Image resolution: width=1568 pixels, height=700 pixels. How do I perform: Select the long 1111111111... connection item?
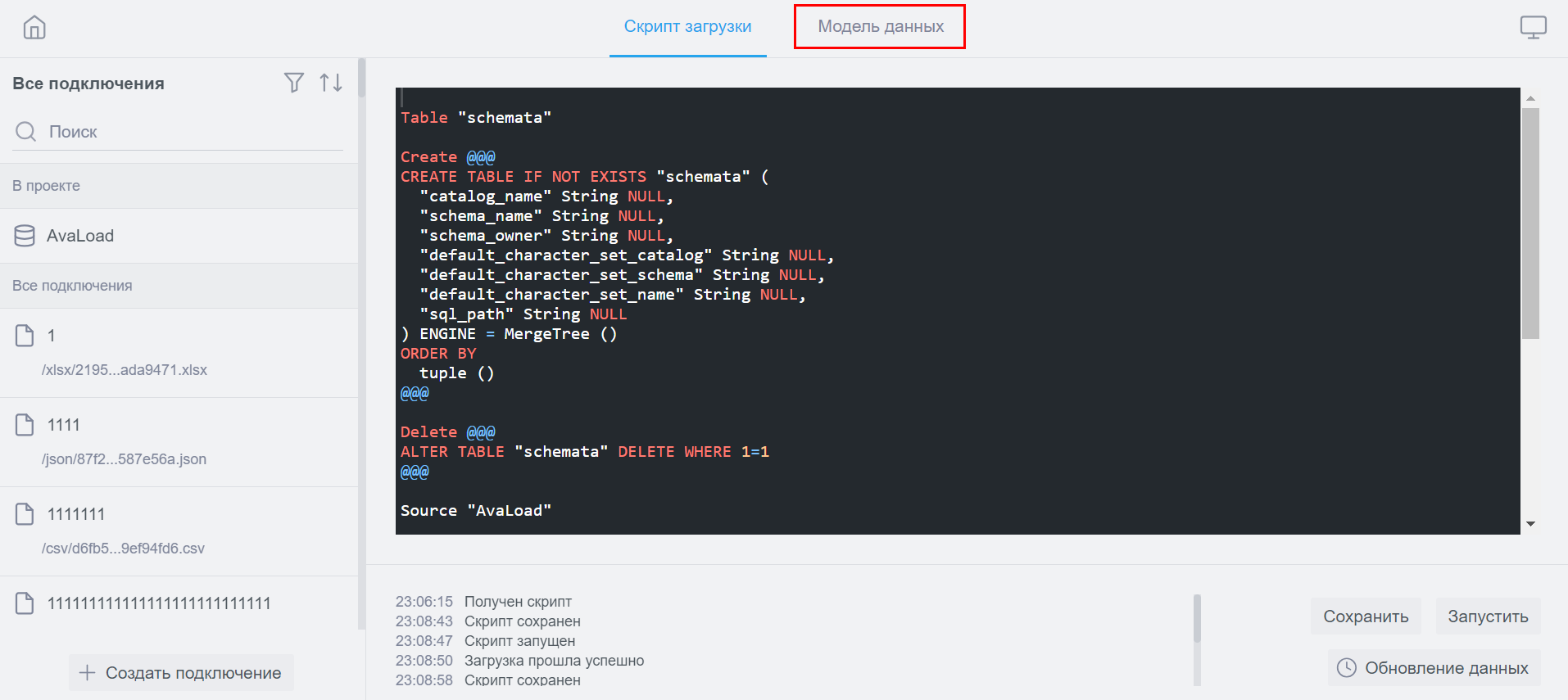159,603
